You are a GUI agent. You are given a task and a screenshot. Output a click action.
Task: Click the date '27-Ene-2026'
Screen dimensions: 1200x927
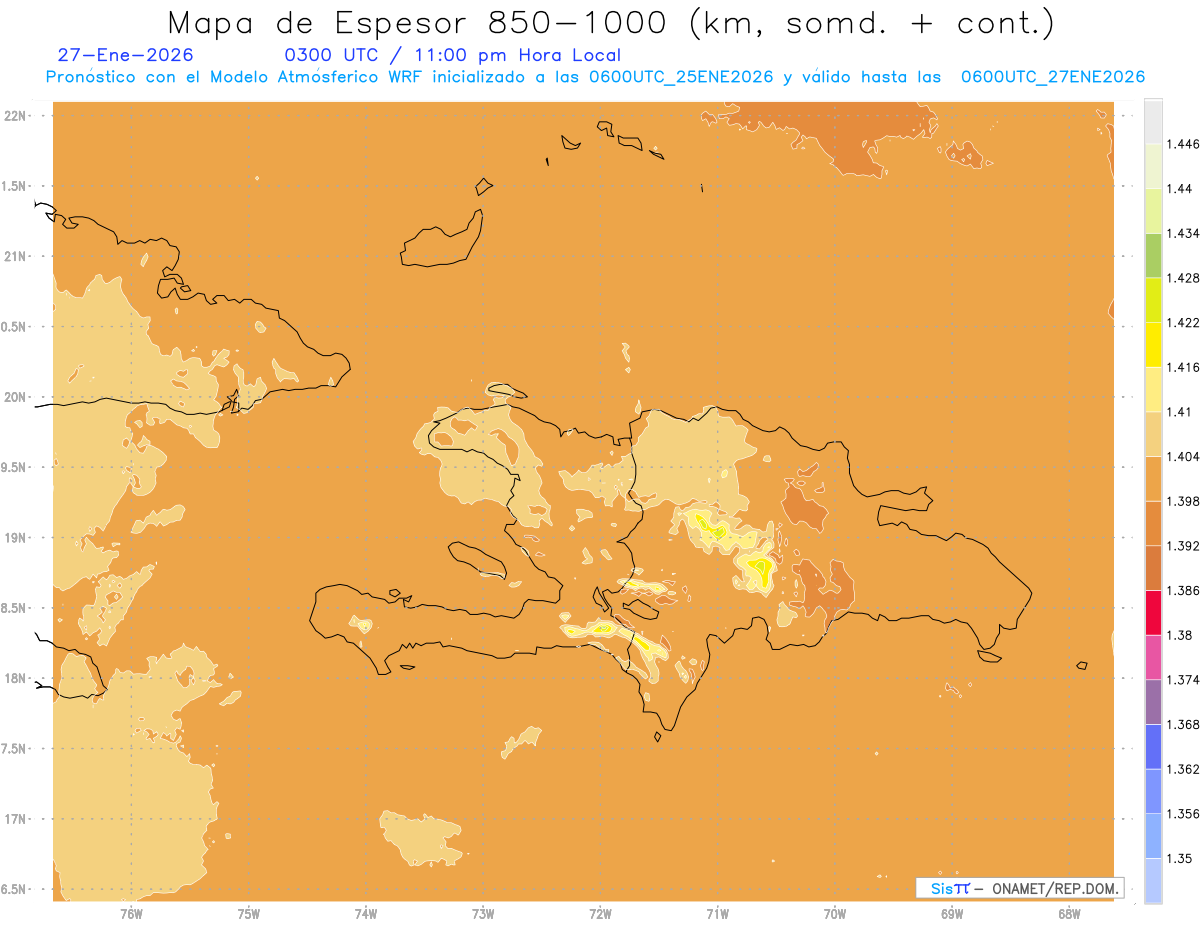pos(126,55)
